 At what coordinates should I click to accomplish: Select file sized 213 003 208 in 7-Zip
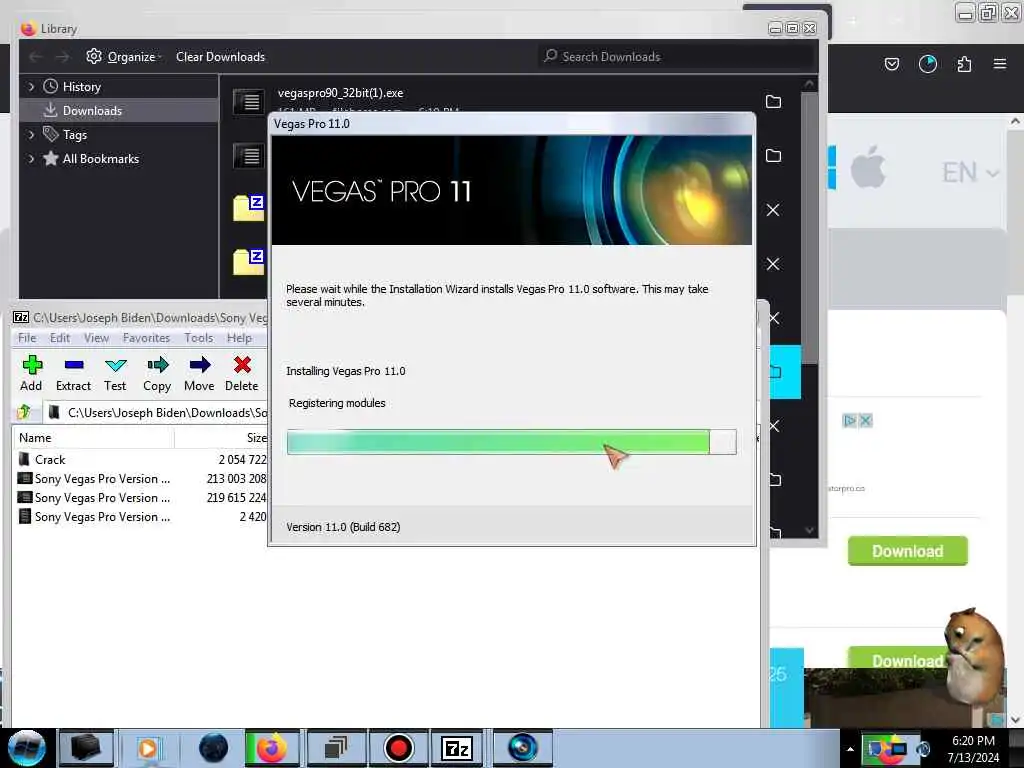[x=140, y=479]
